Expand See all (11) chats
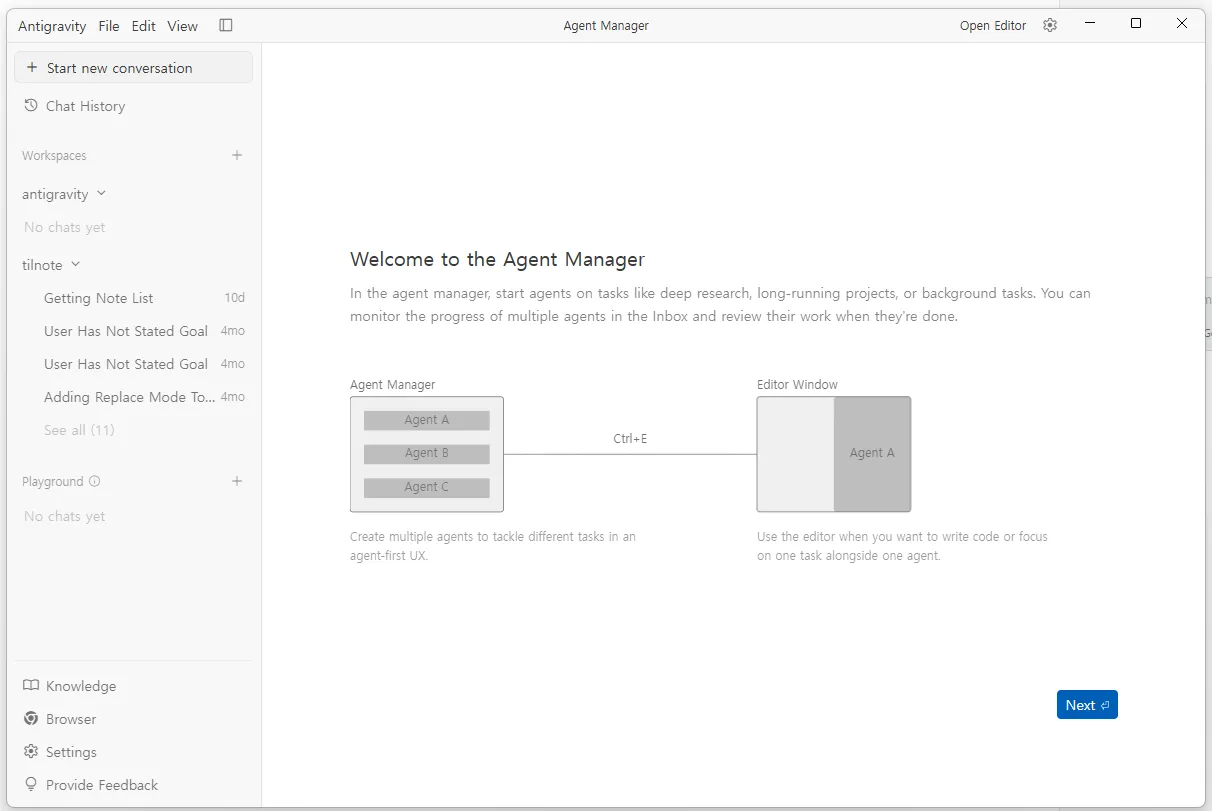 point(79,430)
